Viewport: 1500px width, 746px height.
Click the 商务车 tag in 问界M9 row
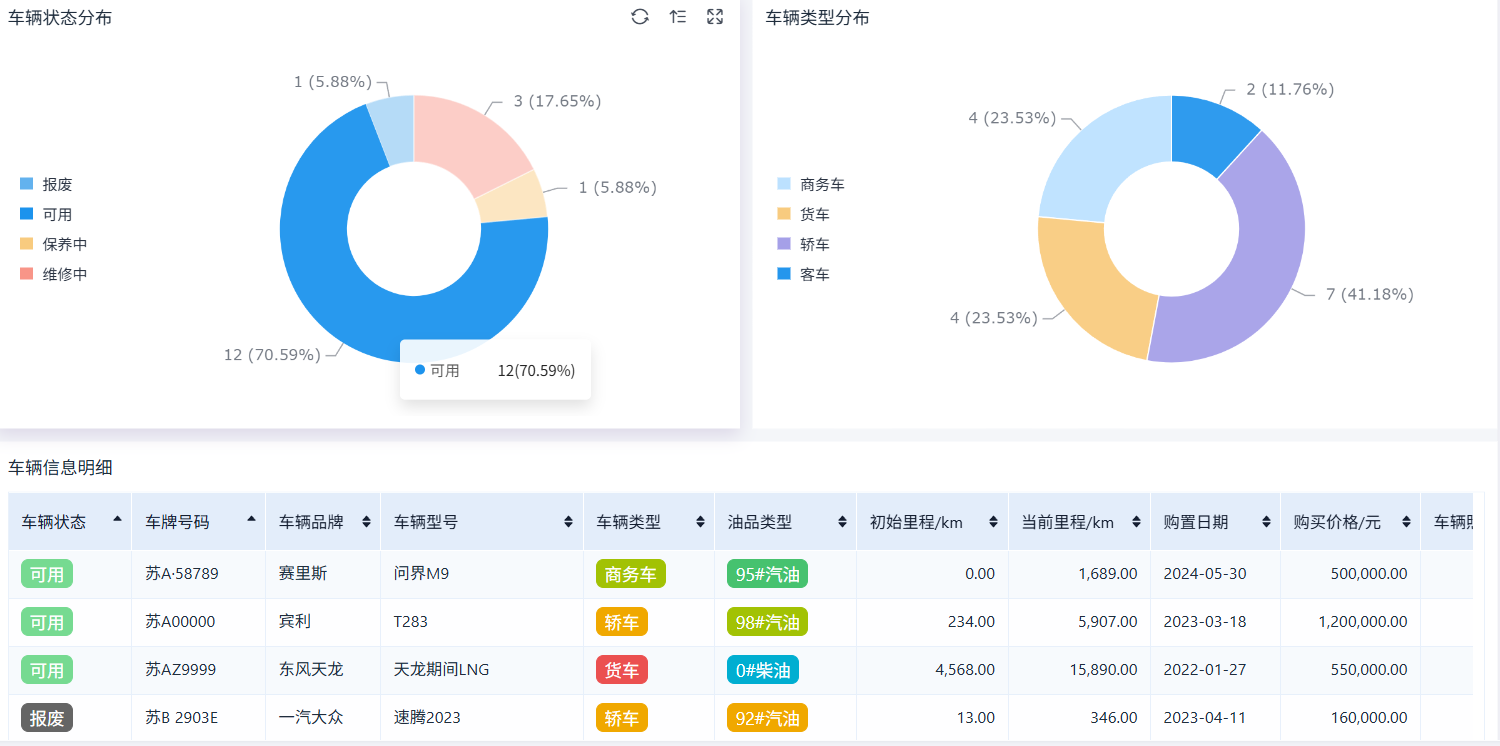[630, 574]
